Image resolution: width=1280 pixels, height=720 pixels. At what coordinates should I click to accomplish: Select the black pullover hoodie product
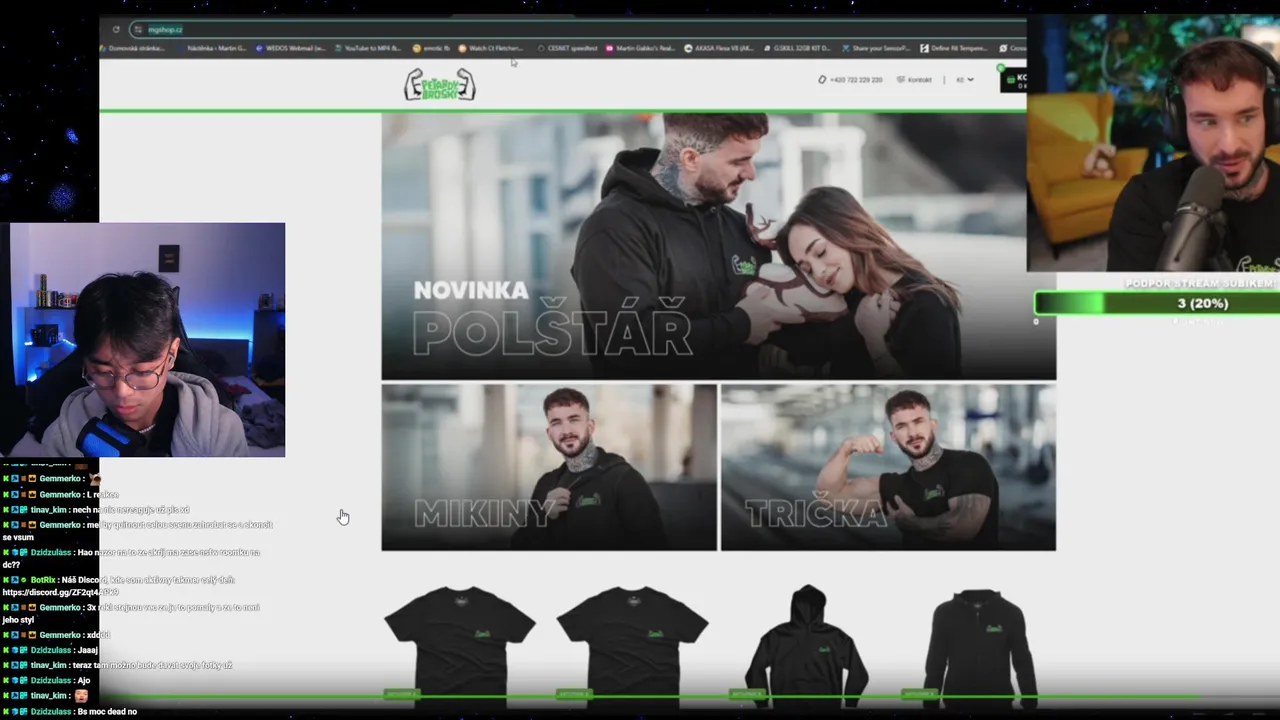tap(806, 645)
